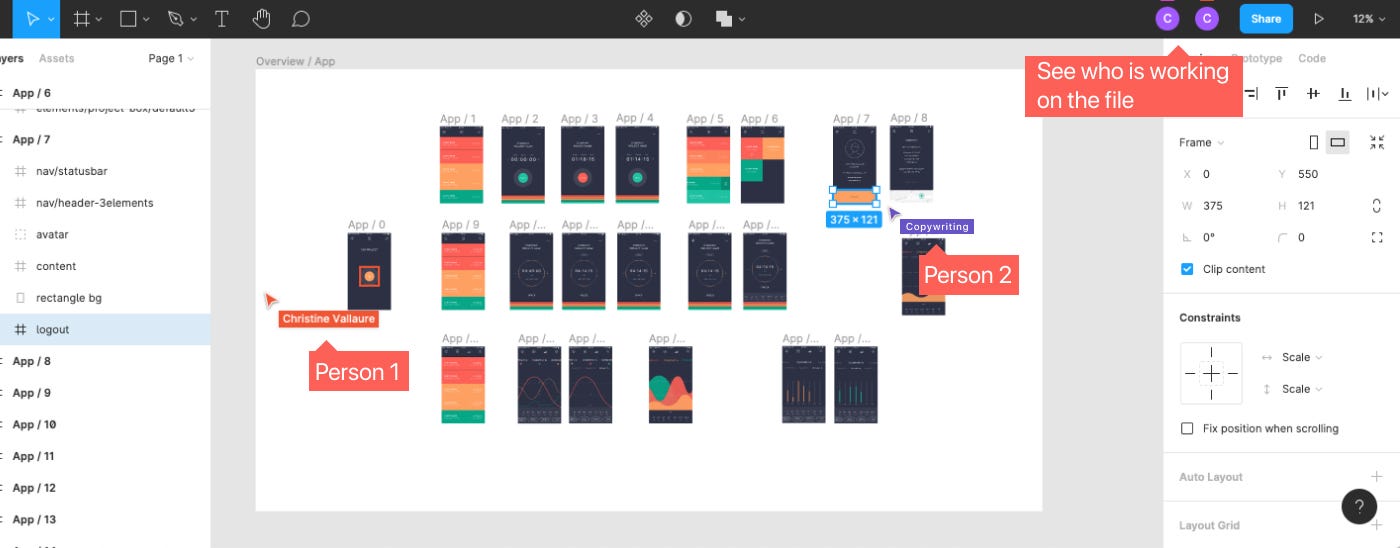
Task: Enable Fix position when scrolling checkbox
Action: 1187,429
